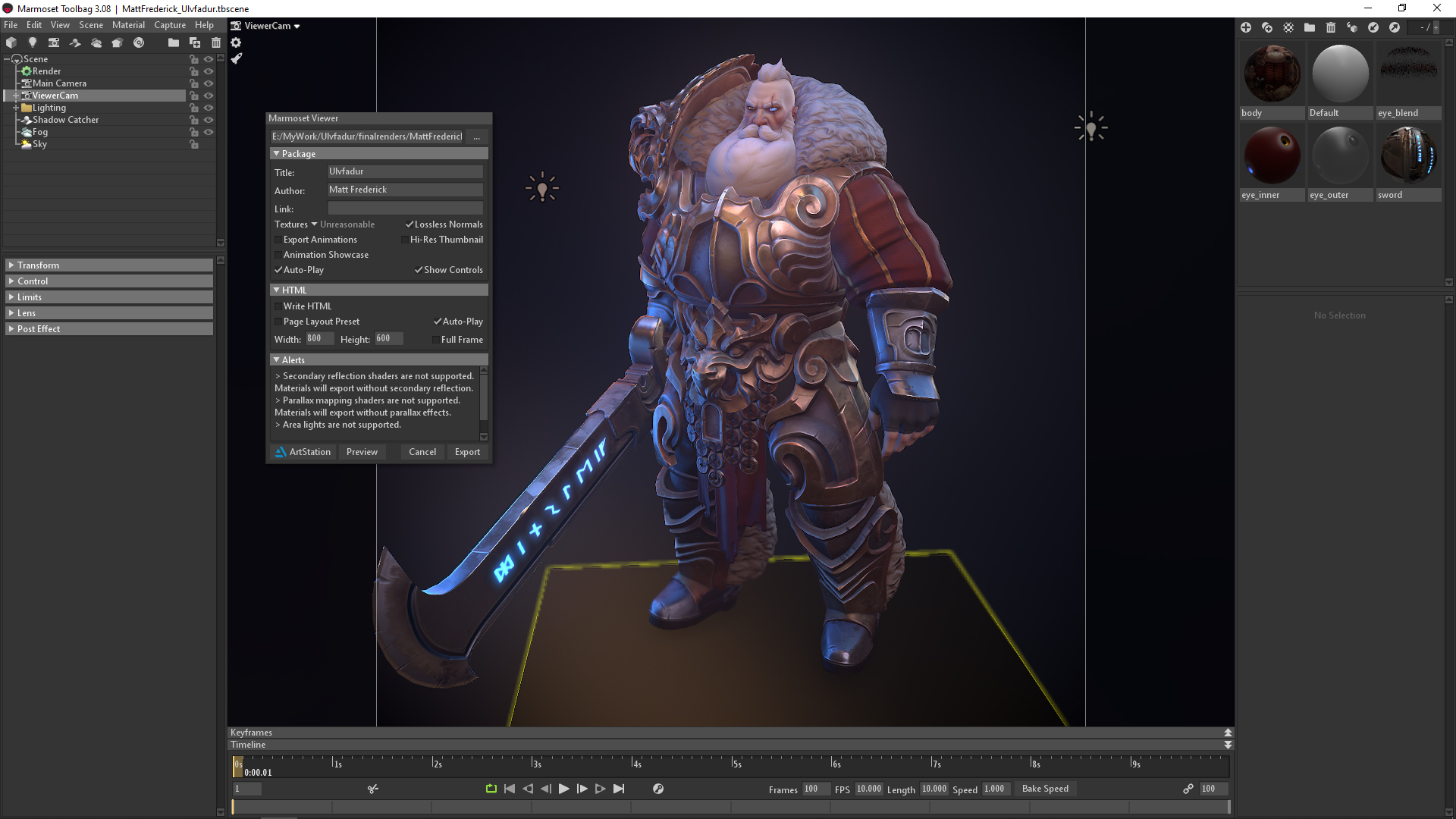Image resolution: width=1456 pixels, height=819 pixels.
Task: Open the Textures quality dropdown
Action: pyautogui.click(x=314, y=224)
